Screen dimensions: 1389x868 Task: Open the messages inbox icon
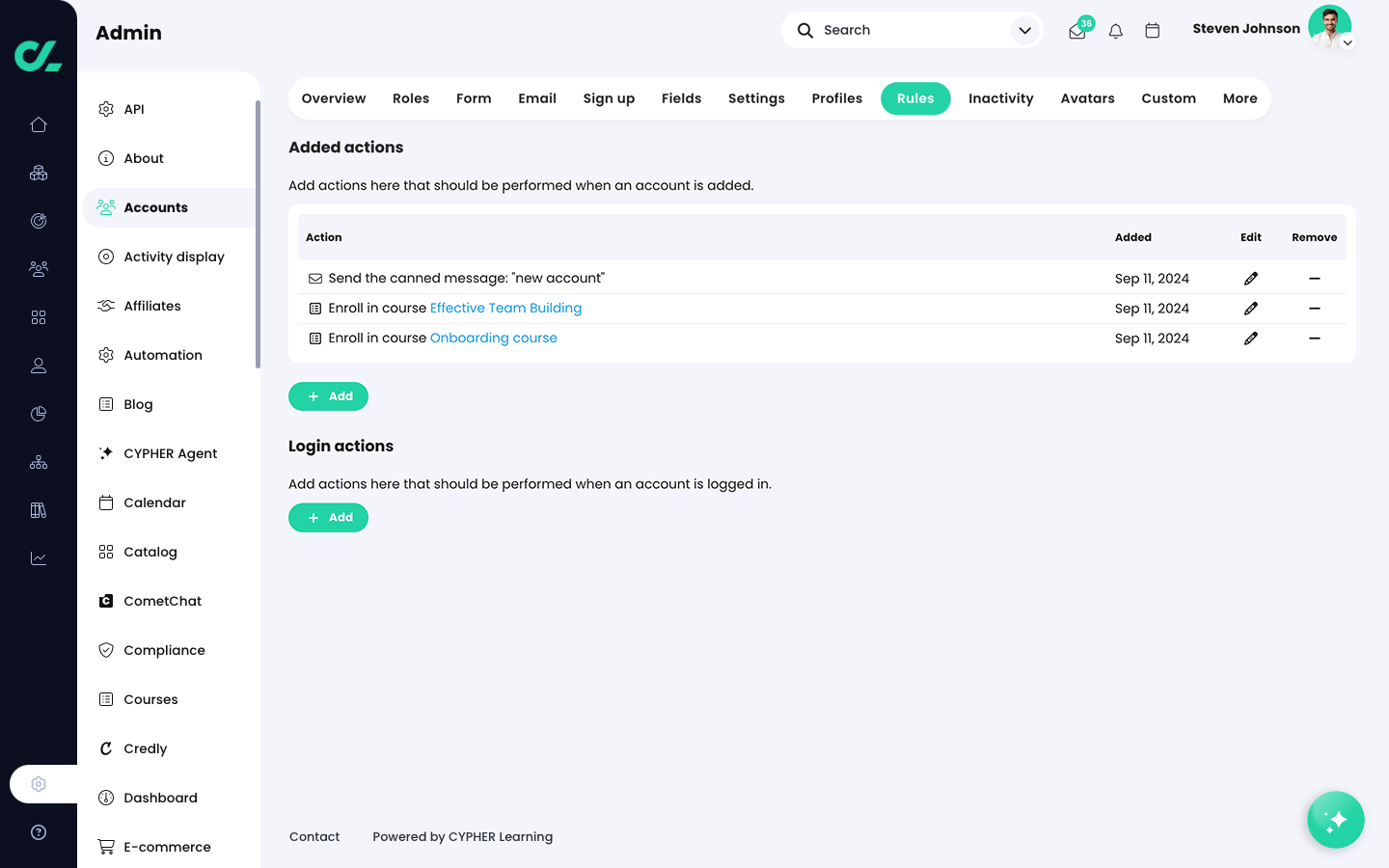point(1077,31)
